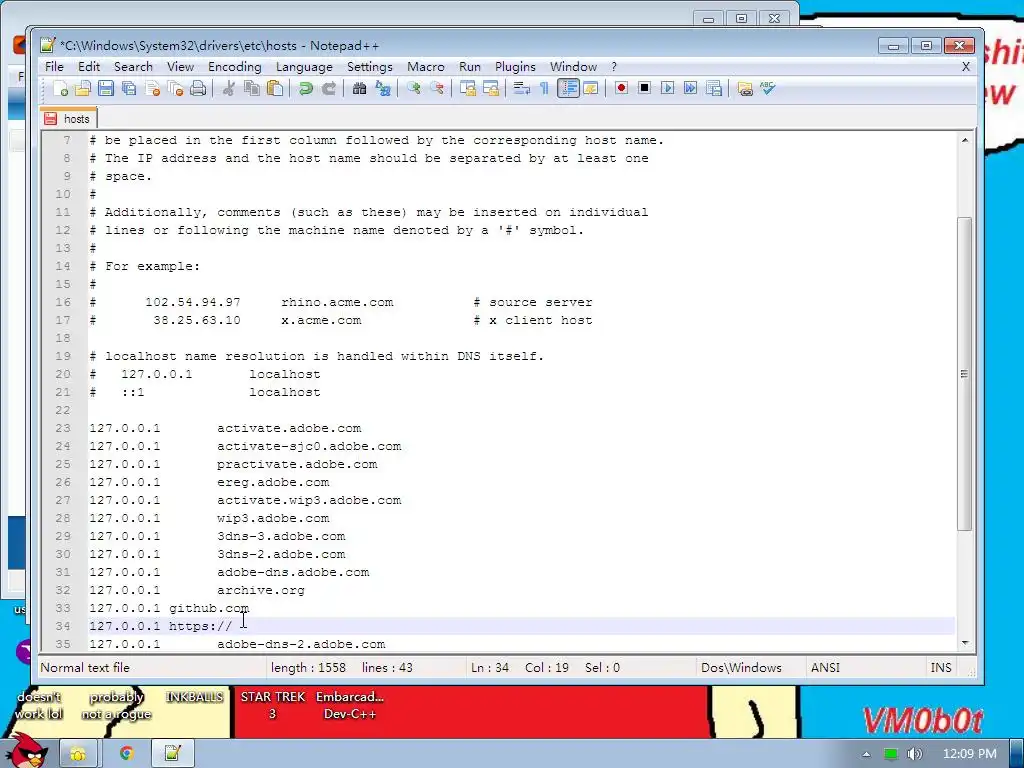The width and height of the screenshot is (1024, 768).
Task: Open the Settings menu
Action: 370,67
